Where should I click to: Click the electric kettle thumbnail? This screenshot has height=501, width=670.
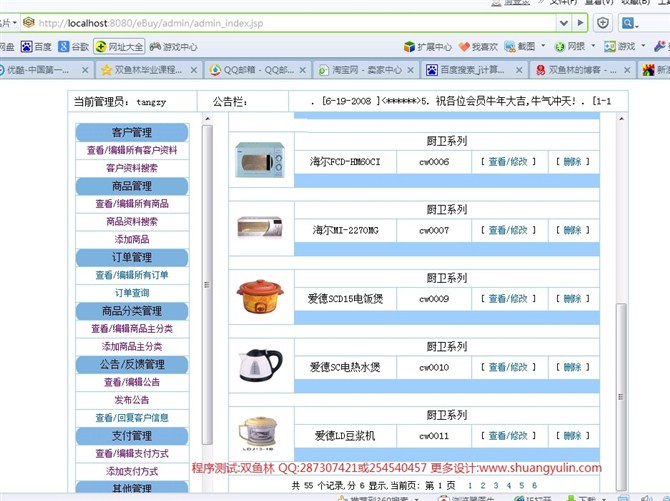[260, 365]
